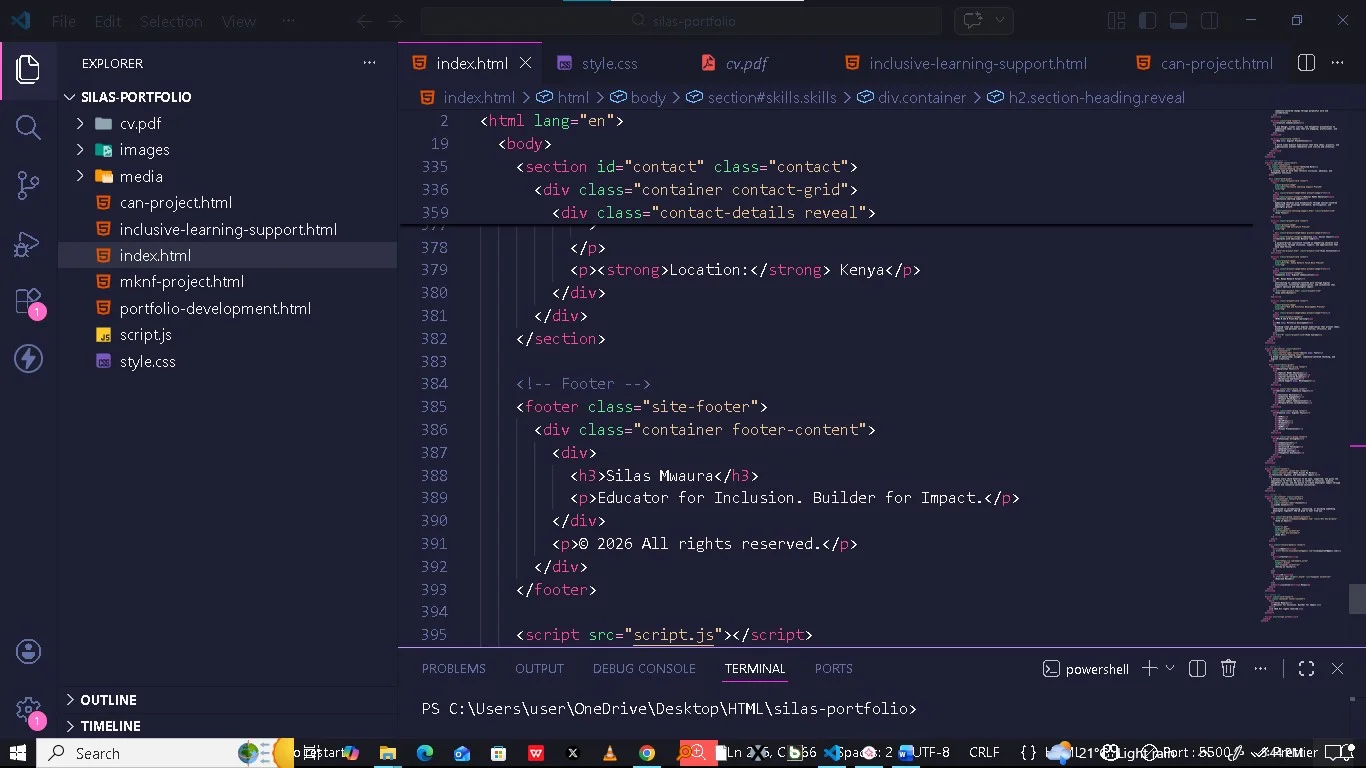Open Explorer Views and More Actions ellipsis

coord(369,63)
